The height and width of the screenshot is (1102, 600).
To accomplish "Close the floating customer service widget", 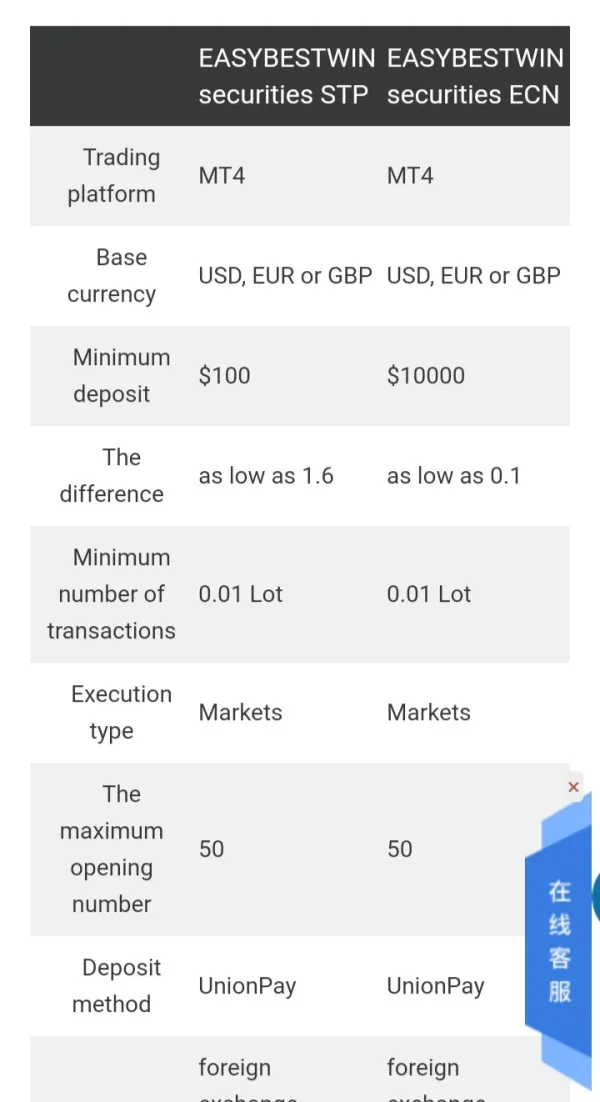I will (573, 787).
